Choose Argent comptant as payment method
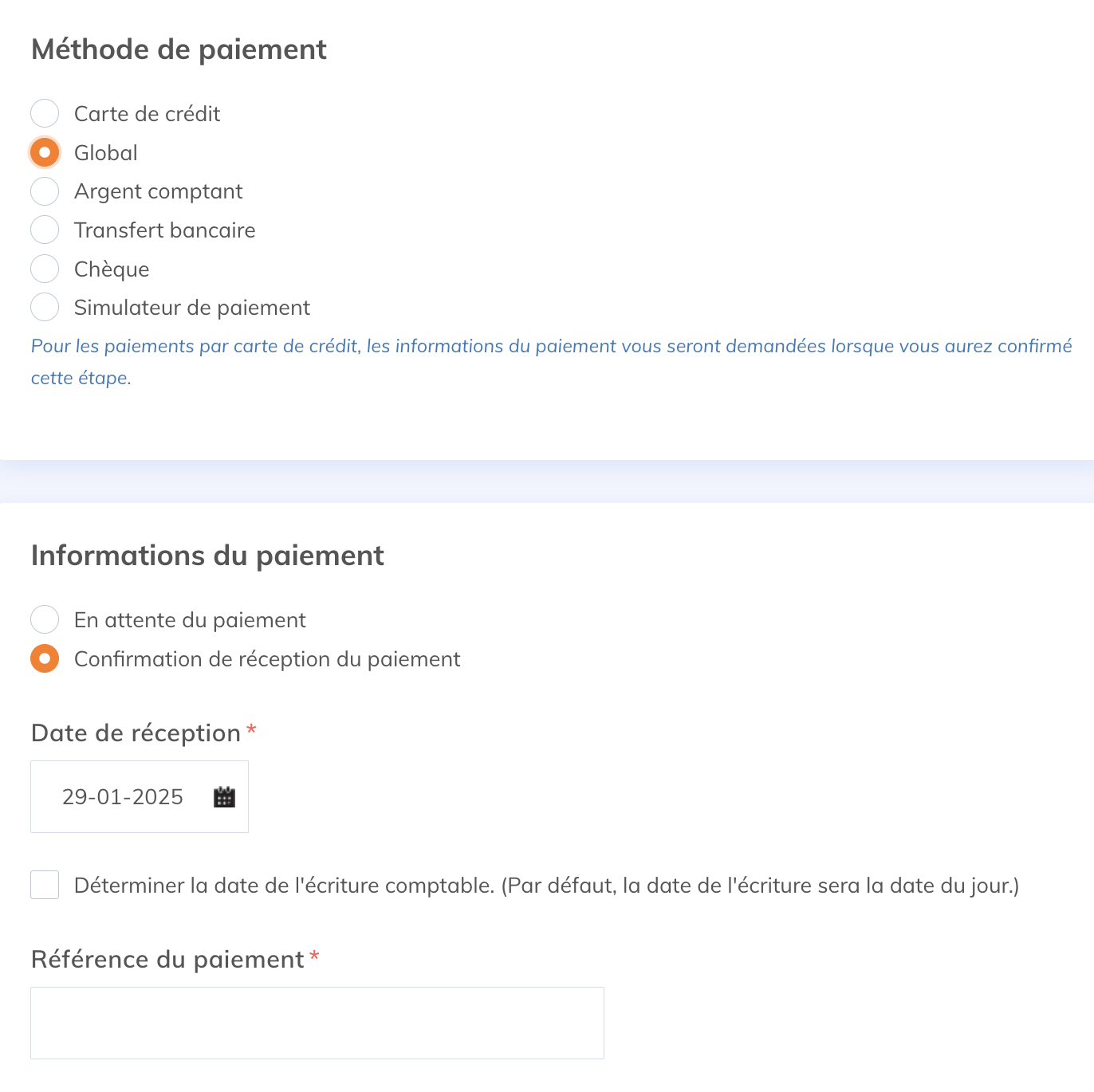This screenshot has height=1092, width=1094. [45, 191]
